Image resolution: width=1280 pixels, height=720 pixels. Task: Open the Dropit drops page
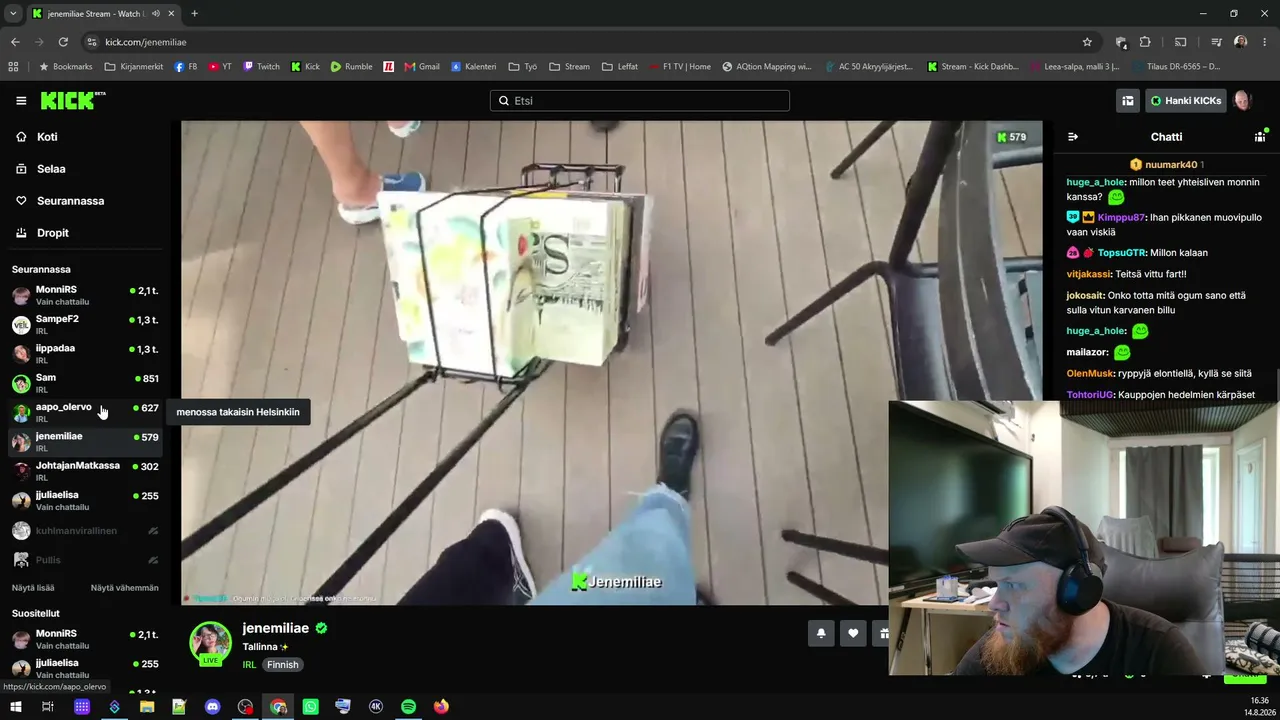click(53, 233)
